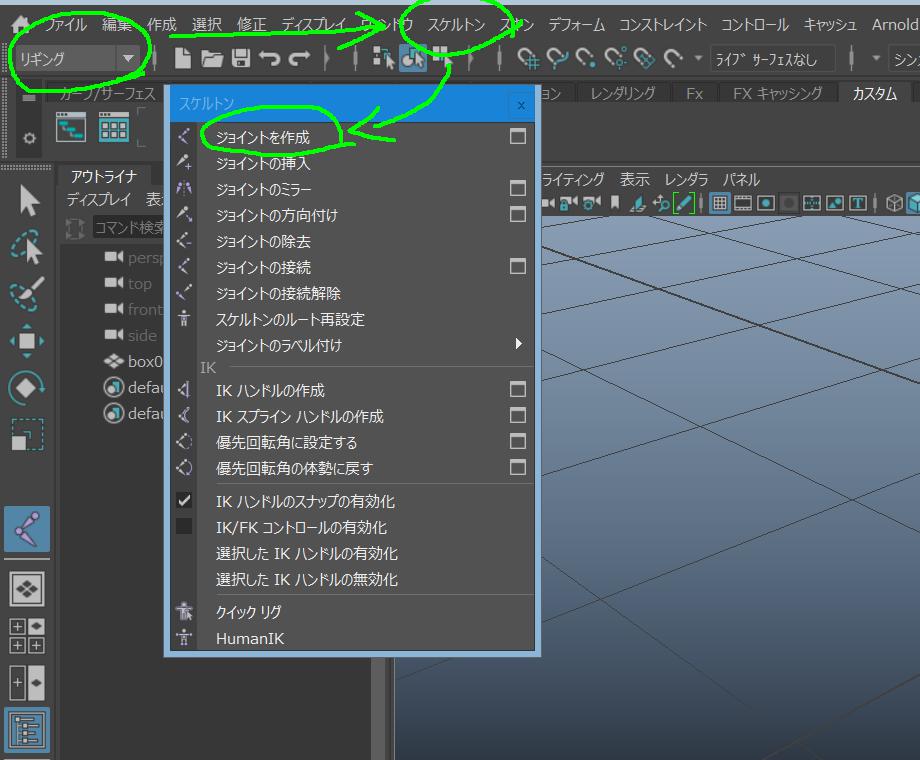Viewport: 920px width, 760px height.
Task: Open IK スプライン ハンドルの作成 option box
Action: (518, 416)
